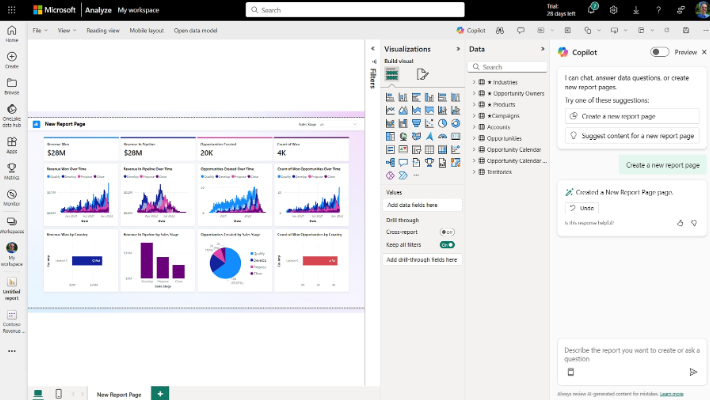Click Copilot button in toolbar
The width and height of the screenshot is (710, 400).
pos(471,30)
